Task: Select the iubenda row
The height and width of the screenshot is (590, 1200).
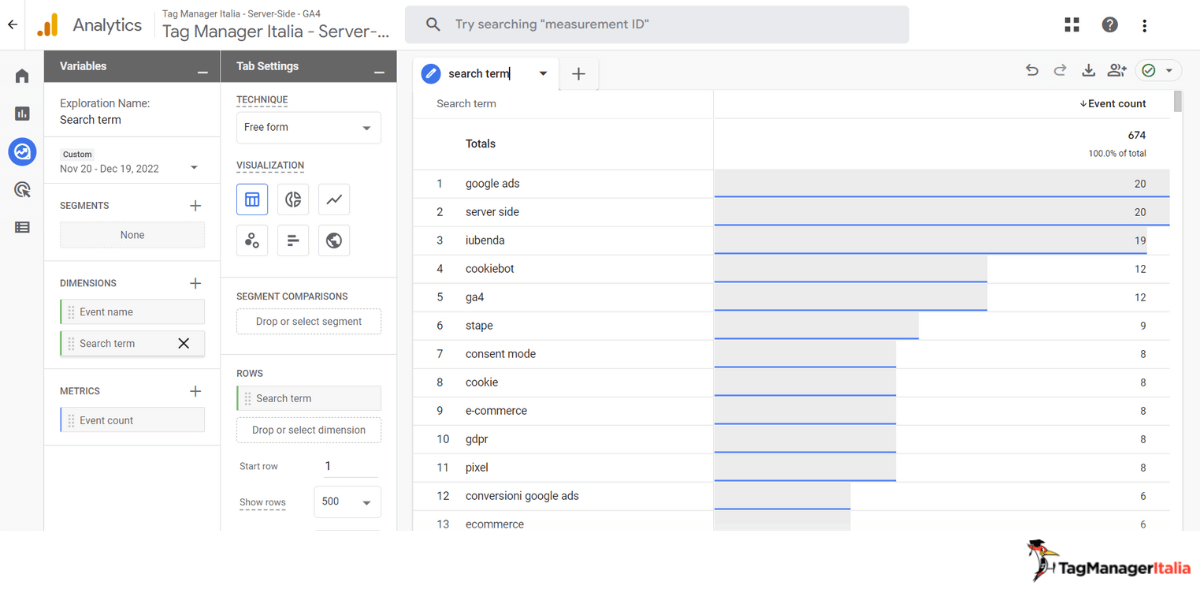Action: pyautogui.click(x=791, y=240)
